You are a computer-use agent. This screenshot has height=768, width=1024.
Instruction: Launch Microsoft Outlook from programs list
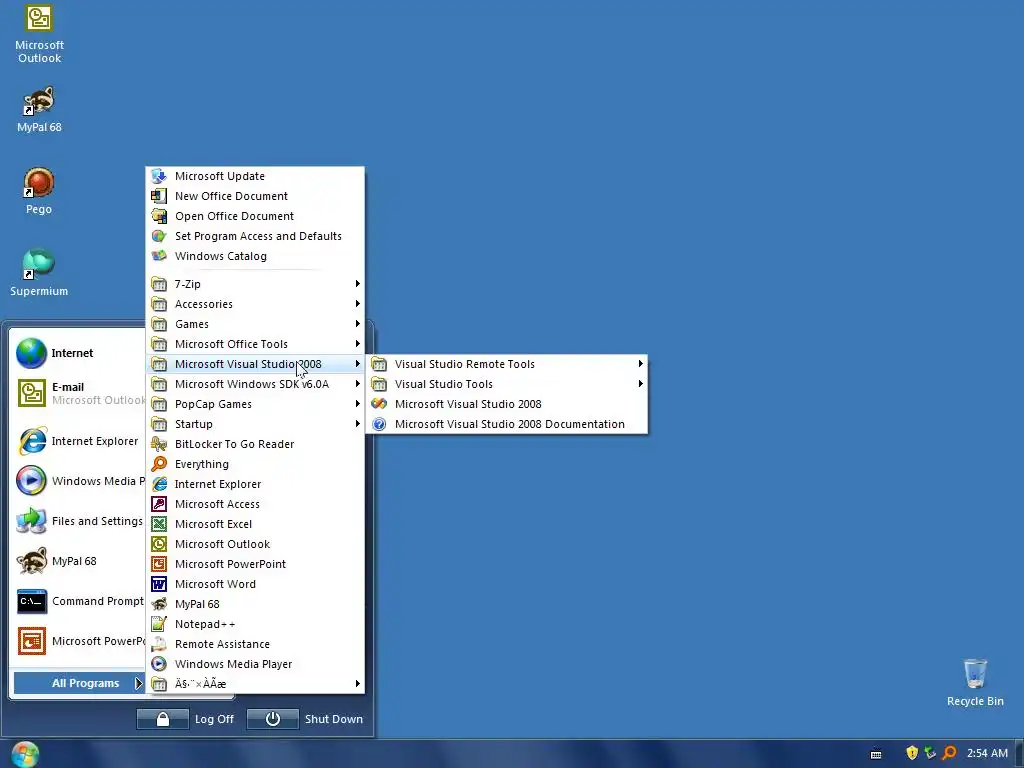[255, 544]
